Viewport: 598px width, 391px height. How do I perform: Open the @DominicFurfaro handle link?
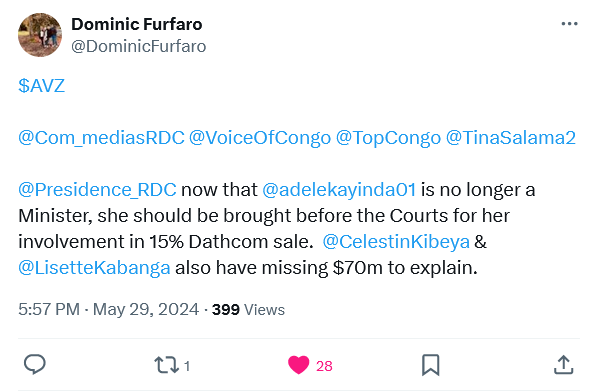tap(139, 47)
